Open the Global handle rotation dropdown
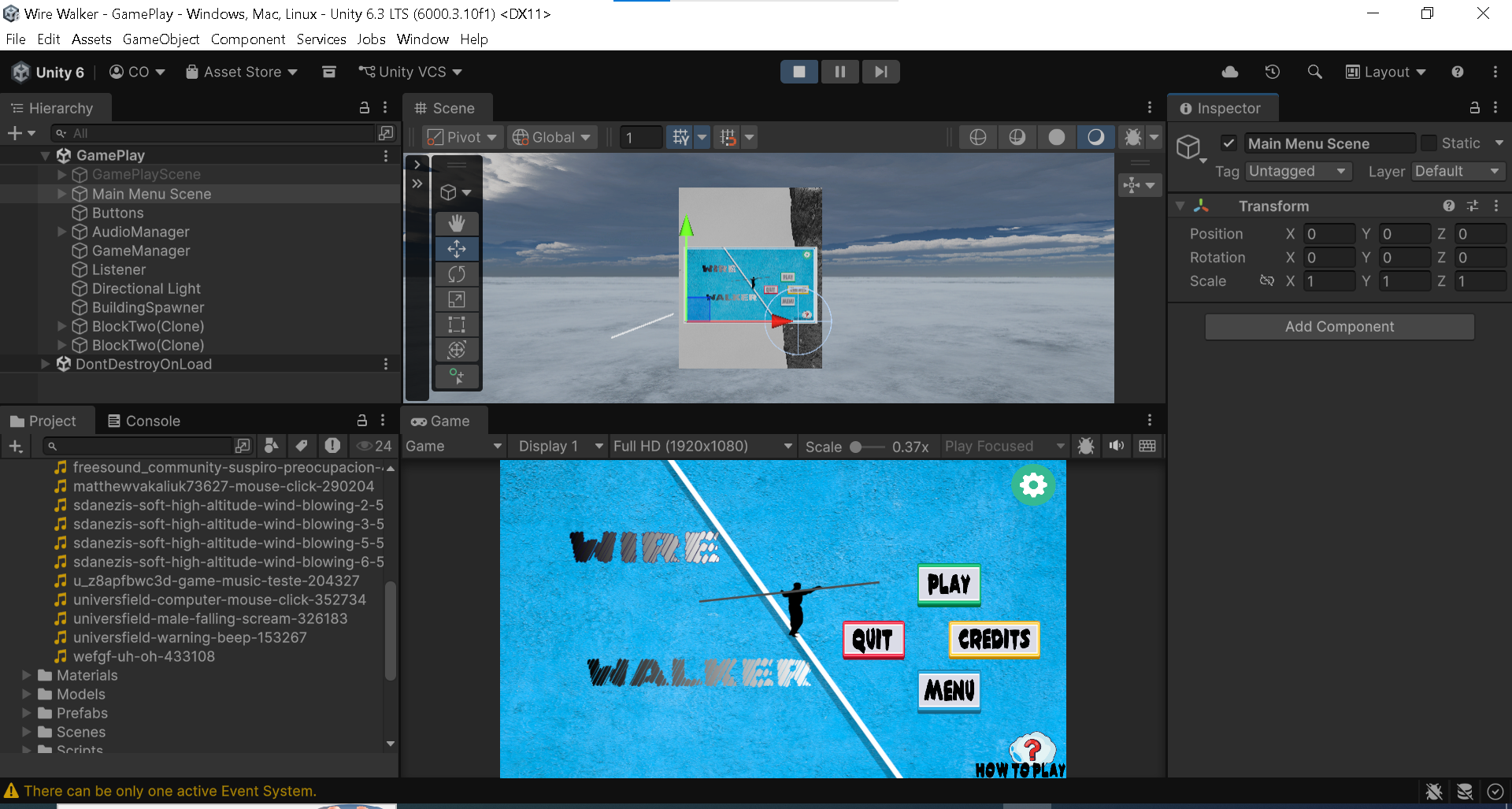Viewport: 1512px width, 809px height. 551,137
